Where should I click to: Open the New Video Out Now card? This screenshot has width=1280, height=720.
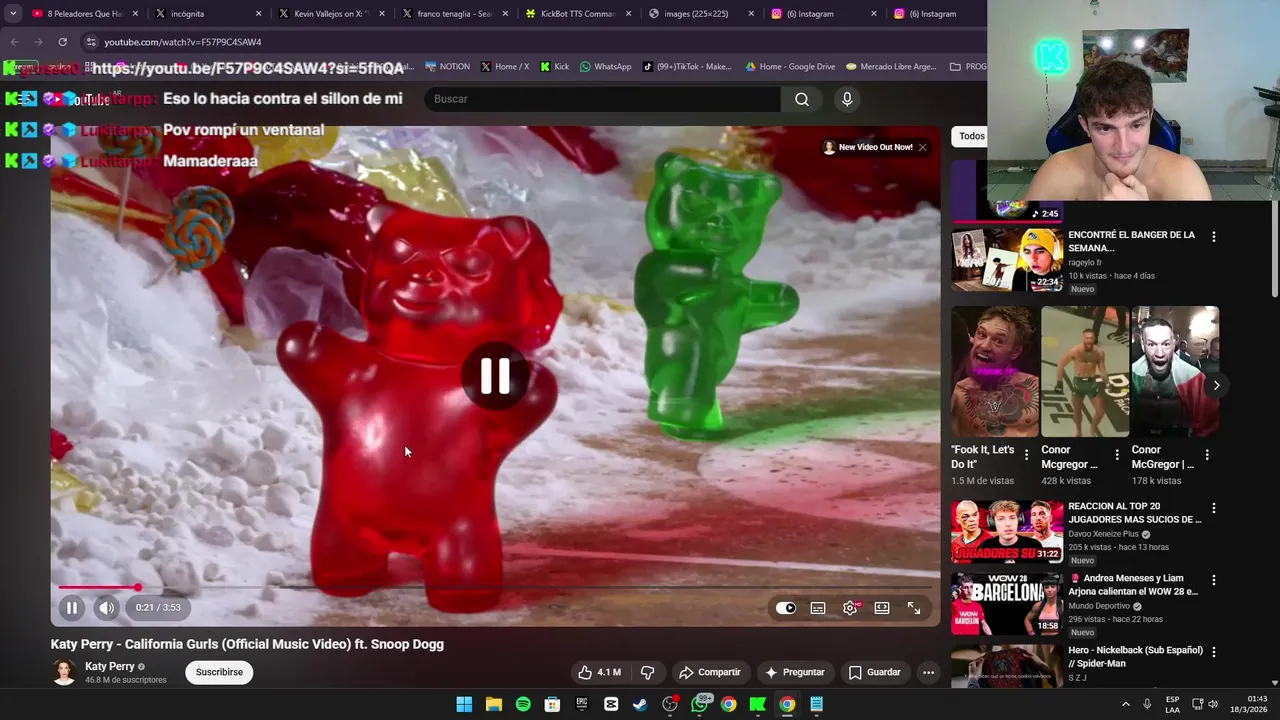coord(868,147)
